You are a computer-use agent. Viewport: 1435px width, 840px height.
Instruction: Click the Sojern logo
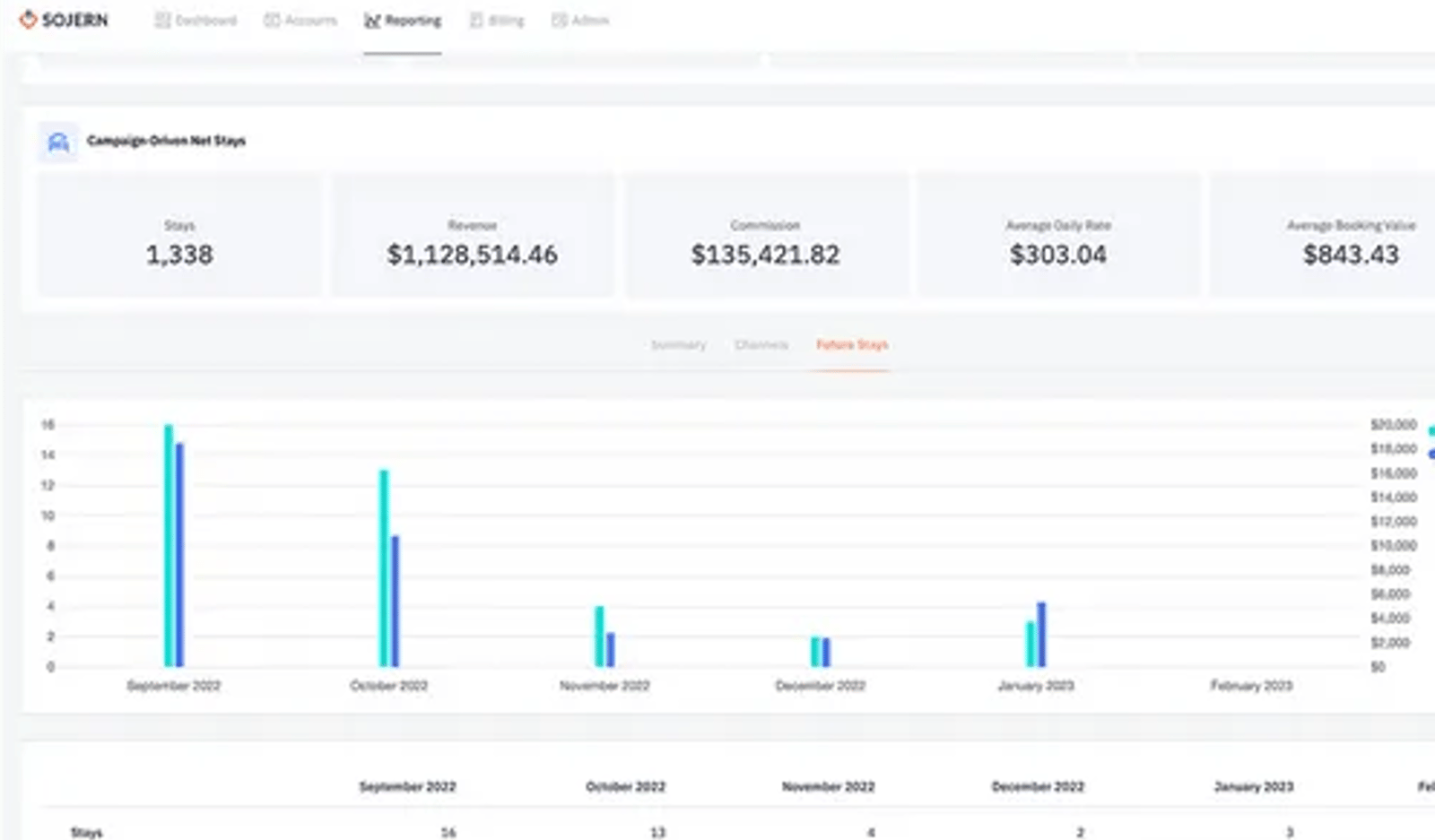pos(63,20)
